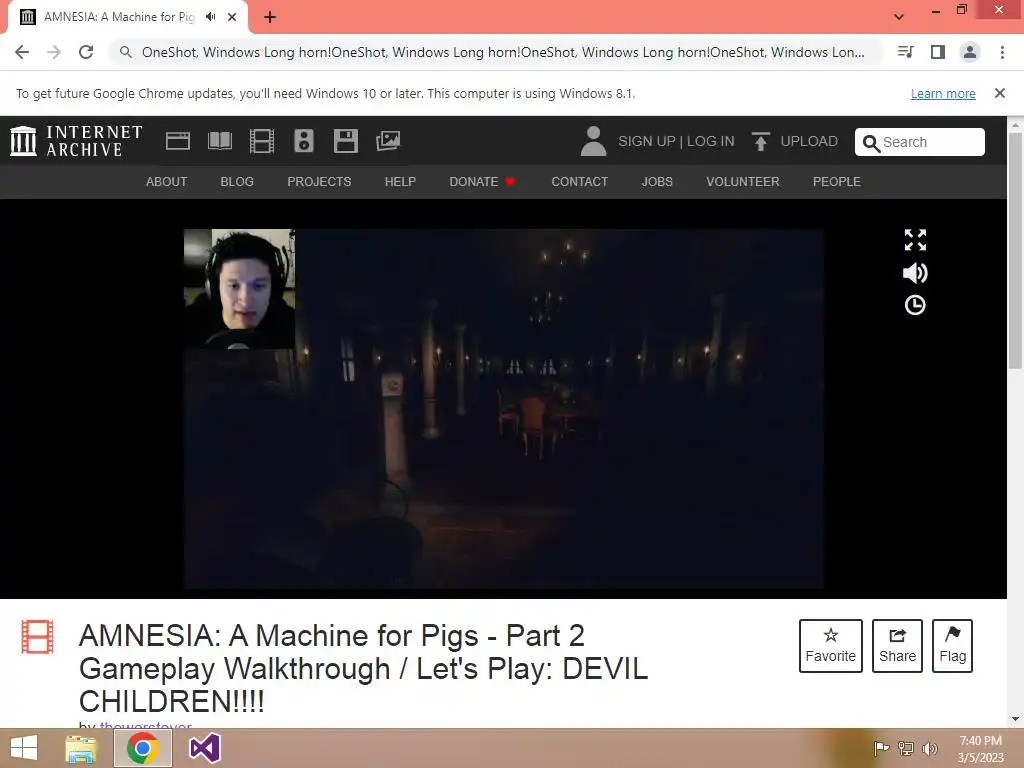1024x768 pixels.
Task: Open Action Center flag tray icon
Action: 882,748
